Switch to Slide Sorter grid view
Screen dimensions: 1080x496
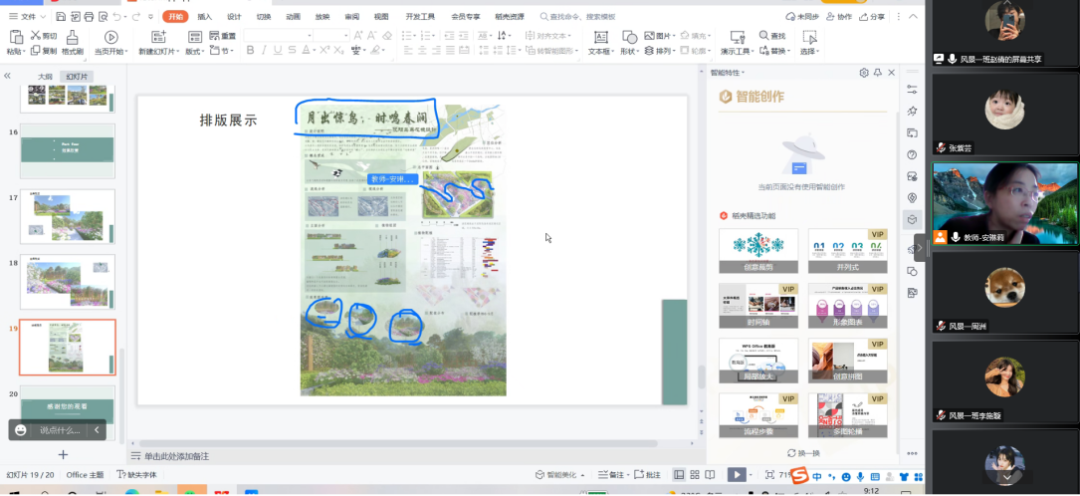point(695,475)
